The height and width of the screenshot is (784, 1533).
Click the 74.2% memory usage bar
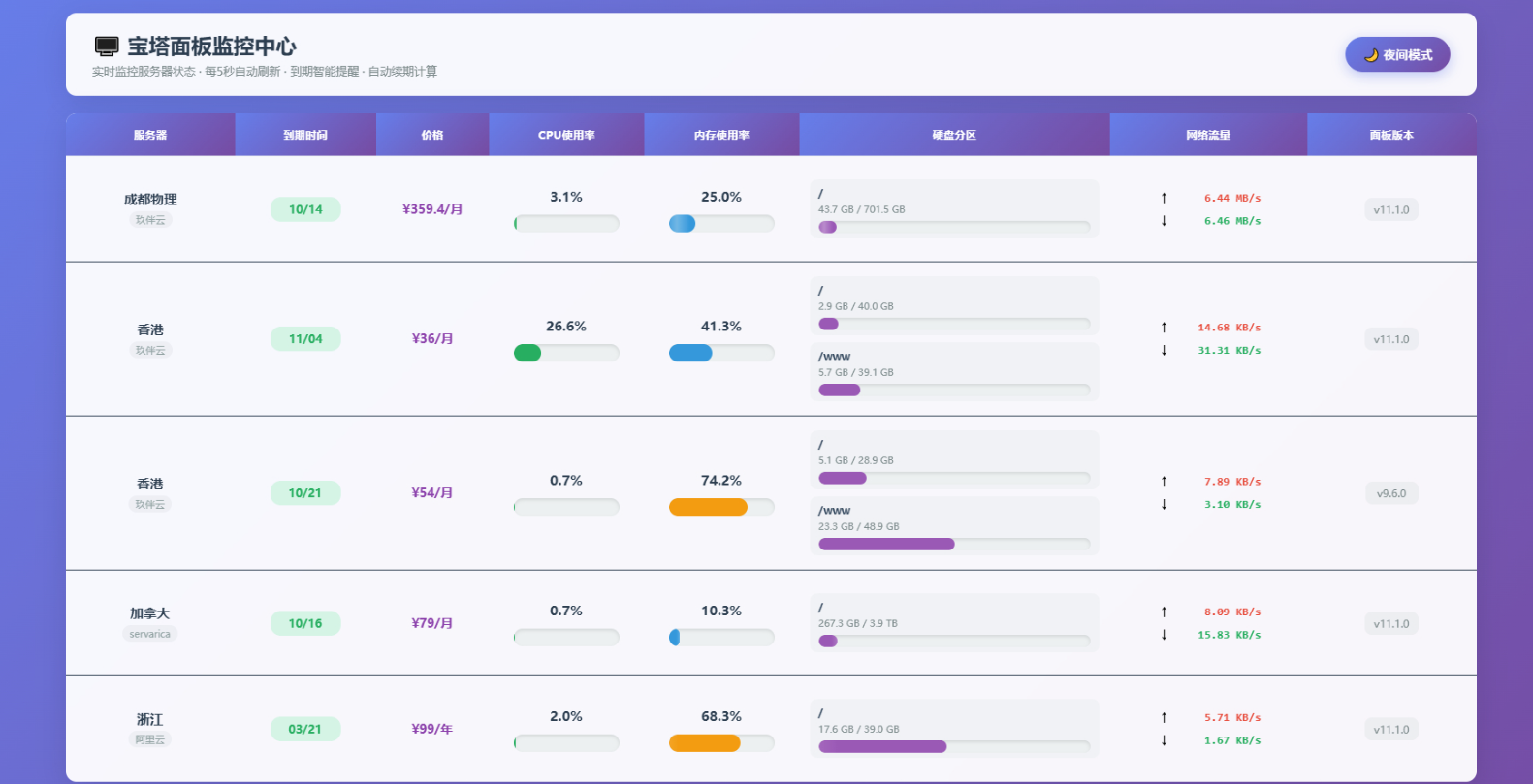pos(721,507)
